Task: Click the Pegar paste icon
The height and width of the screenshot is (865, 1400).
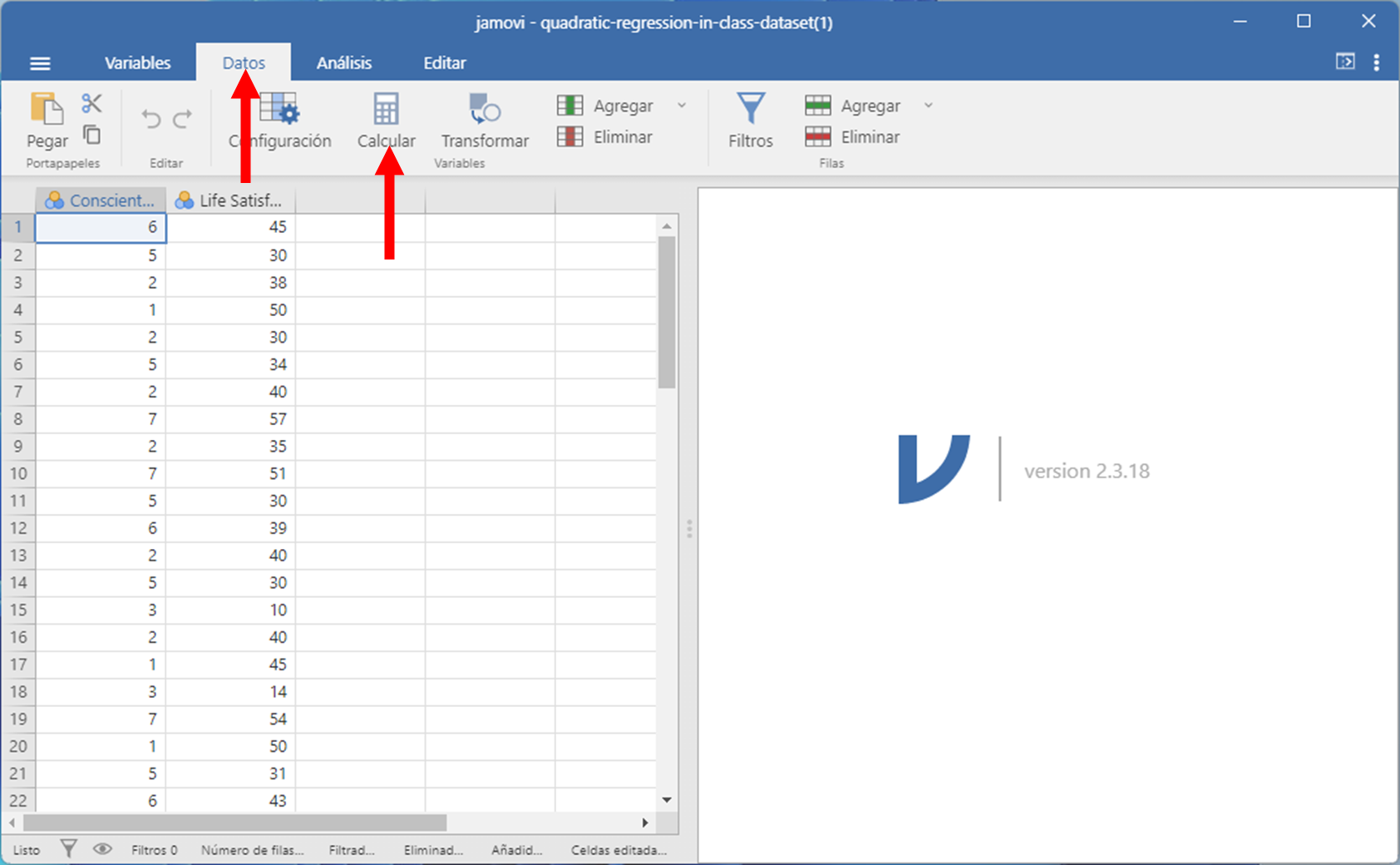Action: (47, 110)
